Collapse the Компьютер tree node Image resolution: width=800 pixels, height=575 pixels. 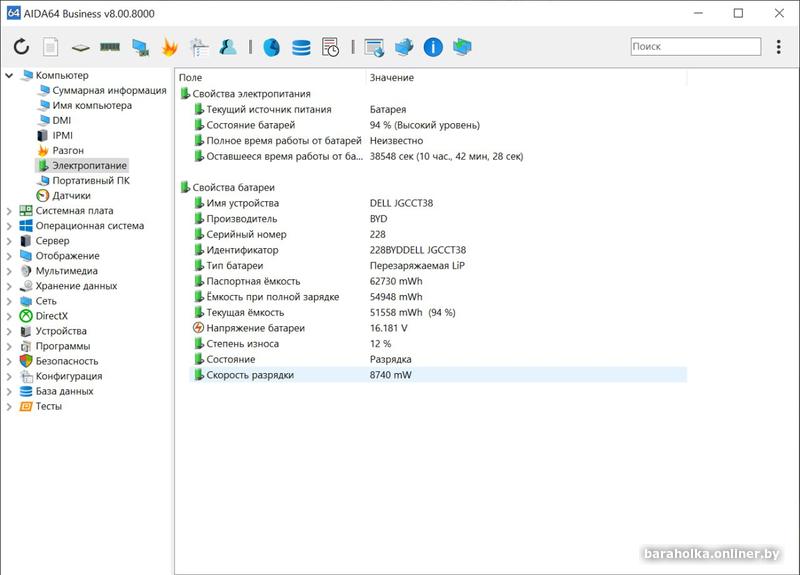[x=9, y=76]
